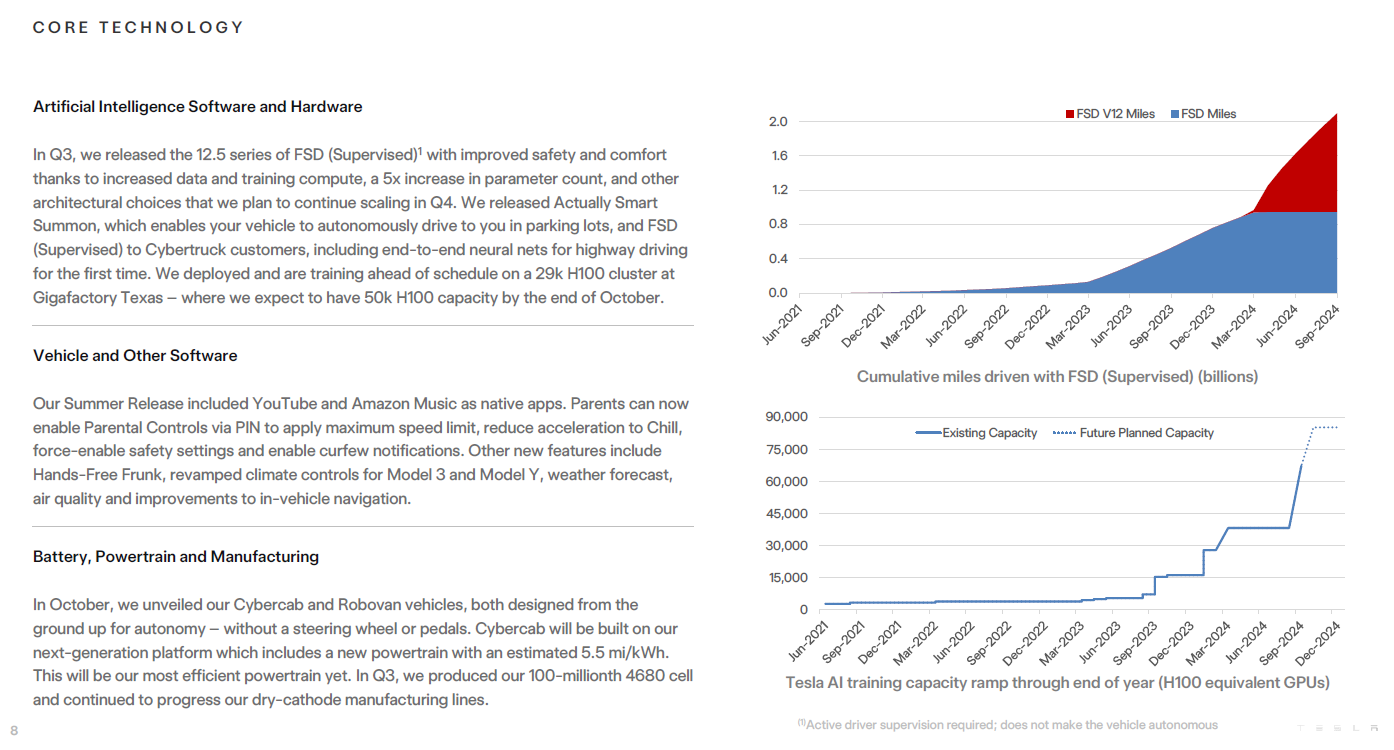Click the FSD V12 Miles legend label
This screenshot has height=750, width=1394.
(1115, 114)
